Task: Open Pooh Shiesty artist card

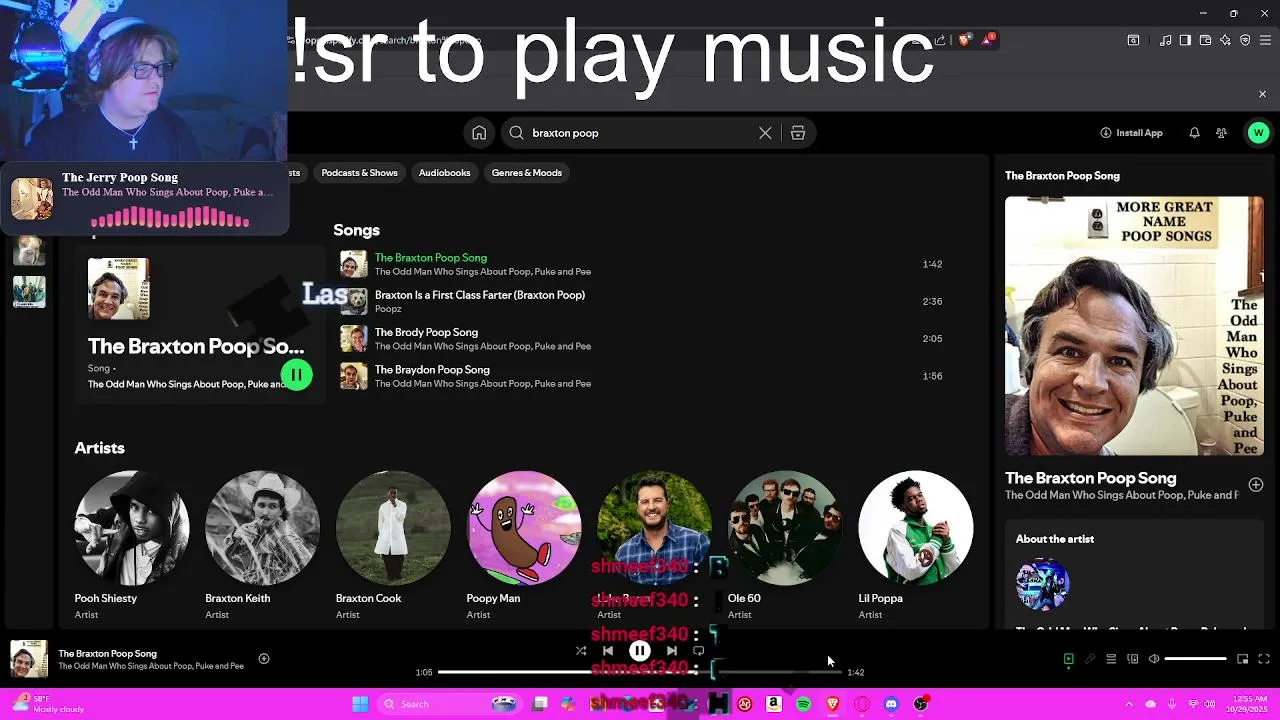Action: point(131,546)
